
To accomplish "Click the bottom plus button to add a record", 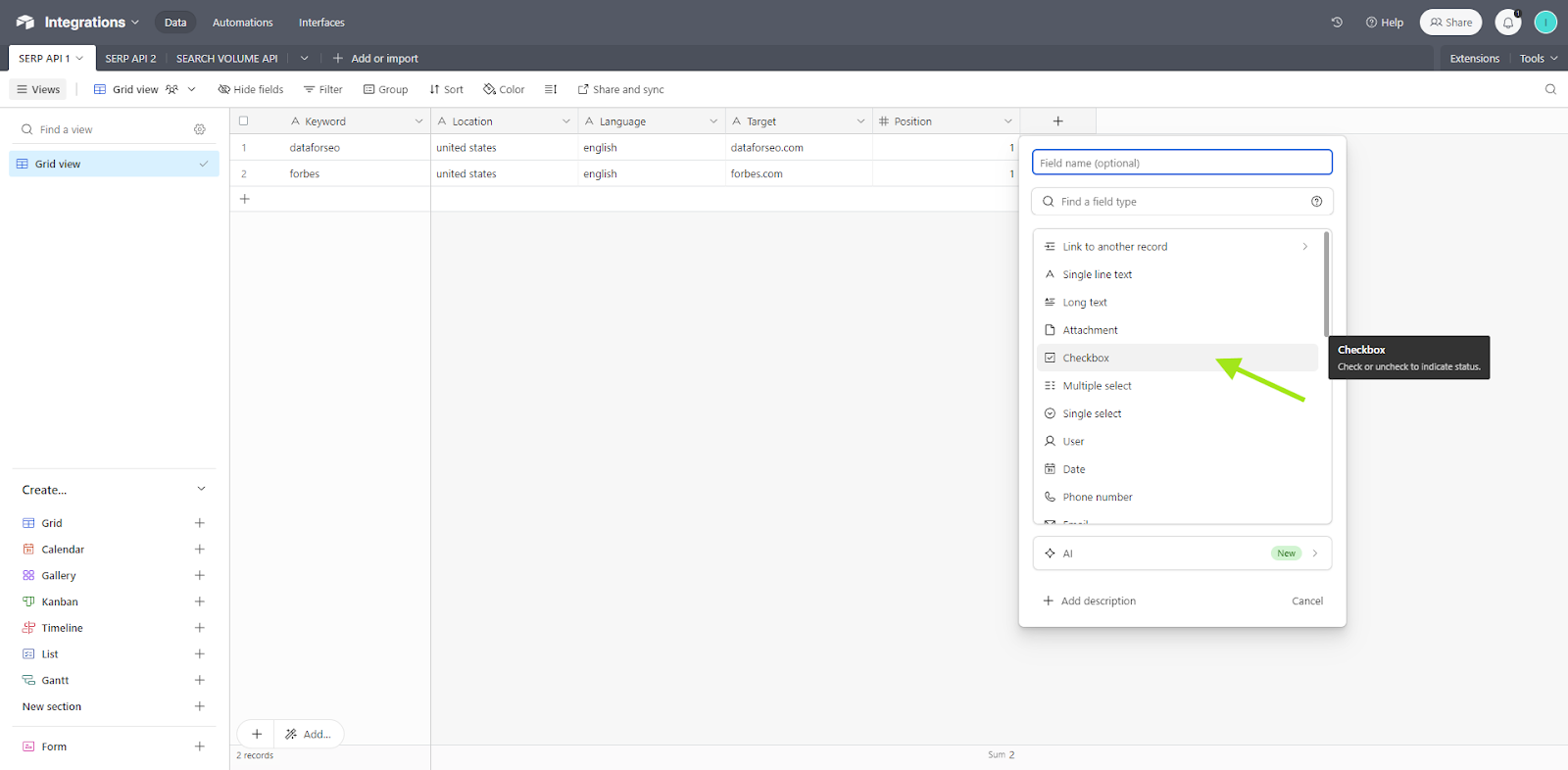I will 257,734.
